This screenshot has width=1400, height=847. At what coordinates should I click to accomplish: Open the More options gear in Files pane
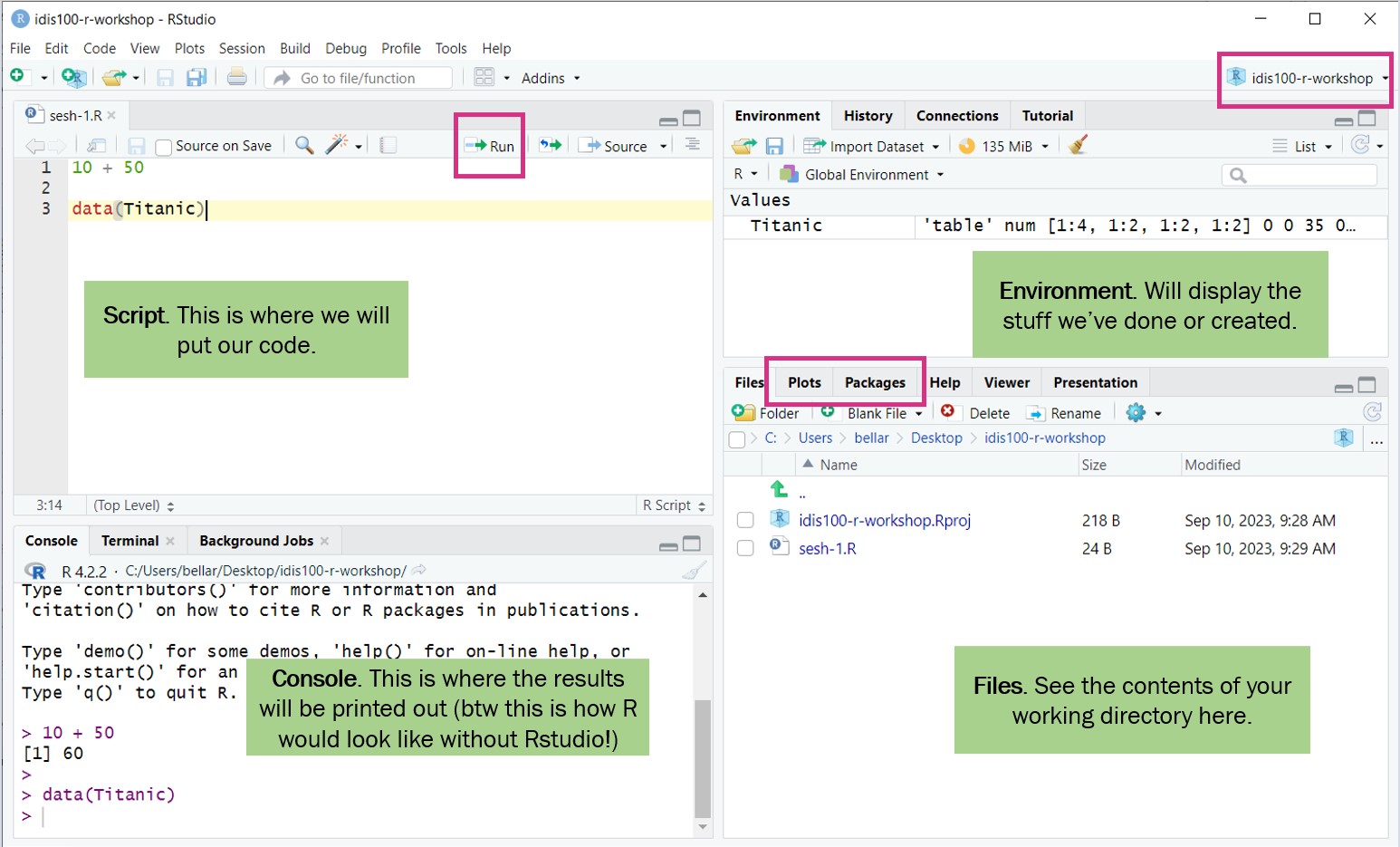1136,413
